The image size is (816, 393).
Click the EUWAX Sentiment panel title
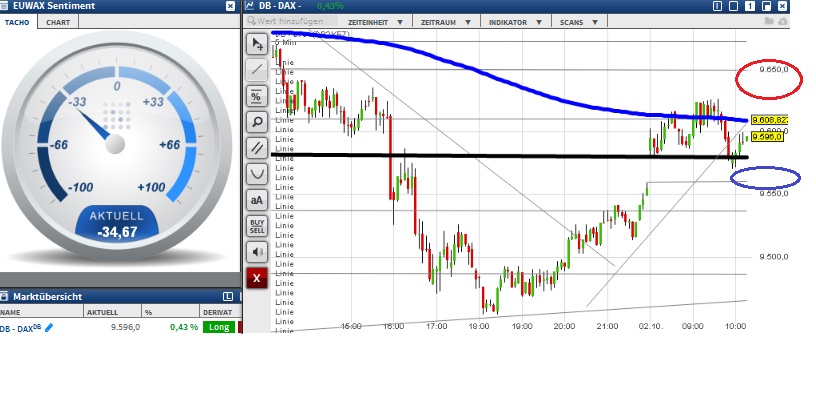(x=54, y=6)
